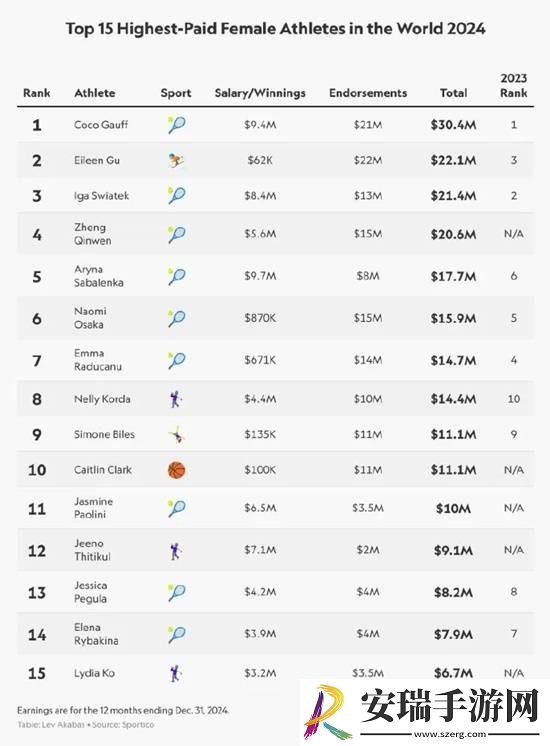This screenshot has height=746, width=550.
Task: Click the skiing icon beside Eileen Gu
Action: click(177, 160)
